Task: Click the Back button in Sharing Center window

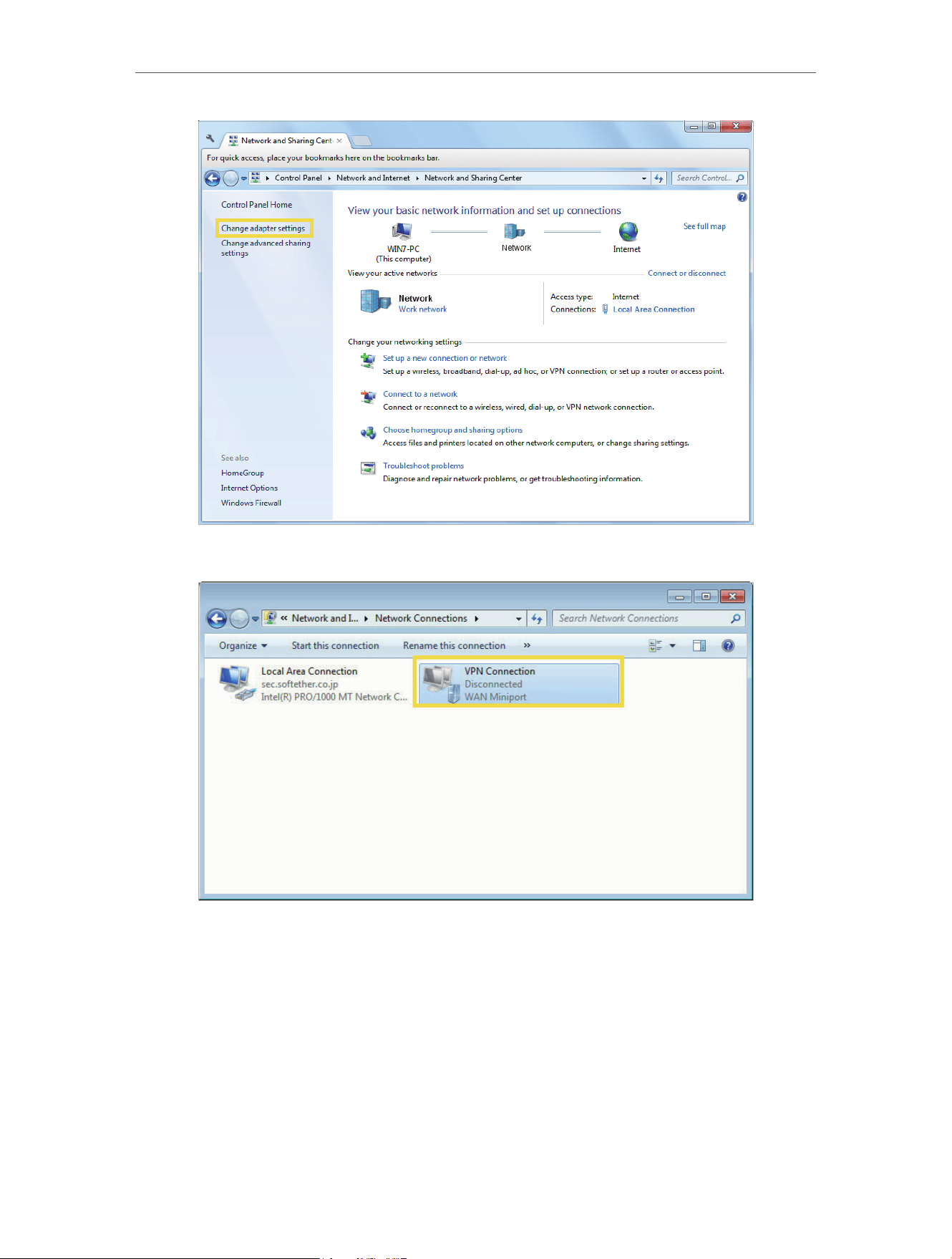Action: point(213,178)
